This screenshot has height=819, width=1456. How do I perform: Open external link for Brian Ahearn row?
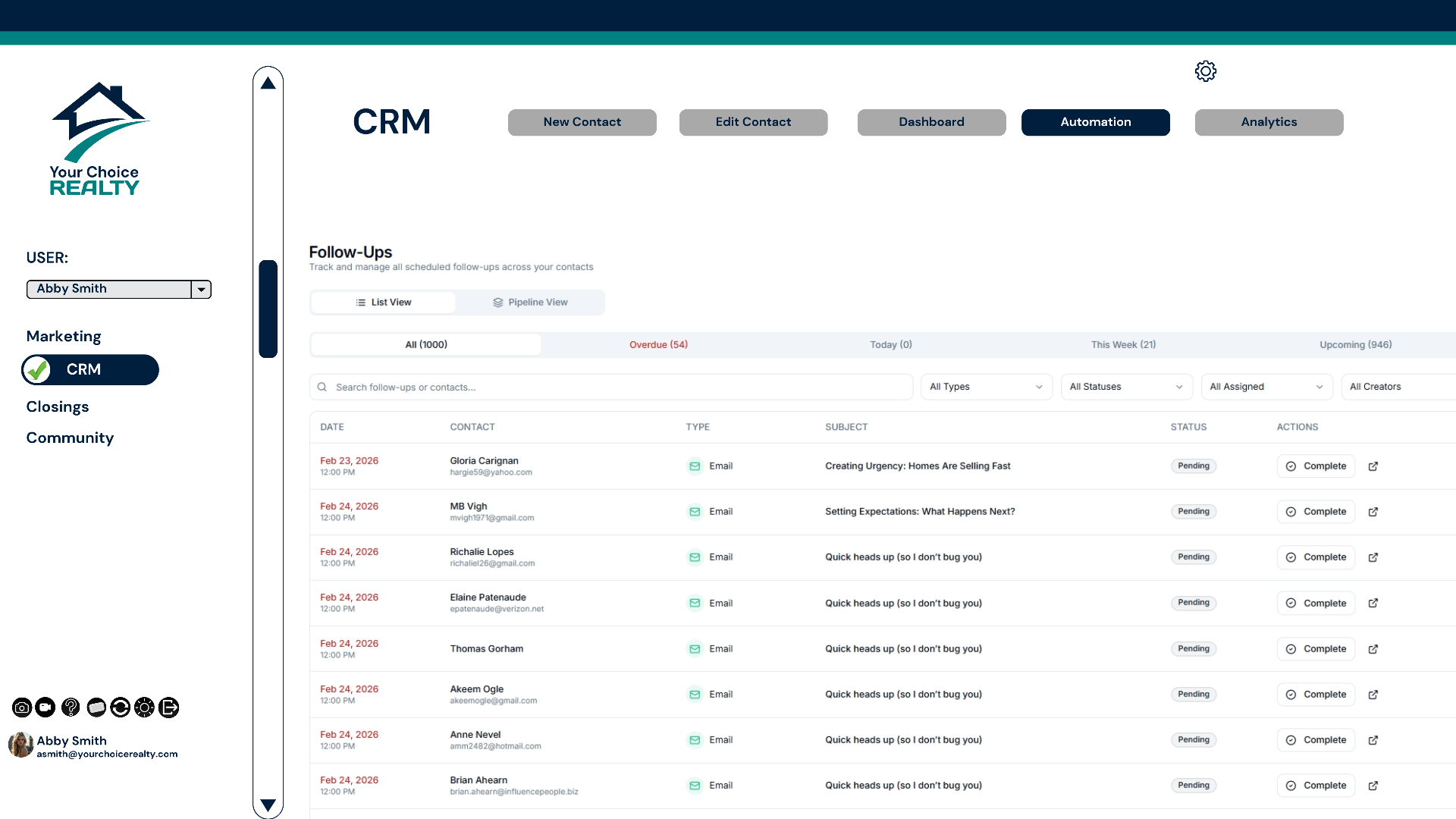[x=1373, y=786]
